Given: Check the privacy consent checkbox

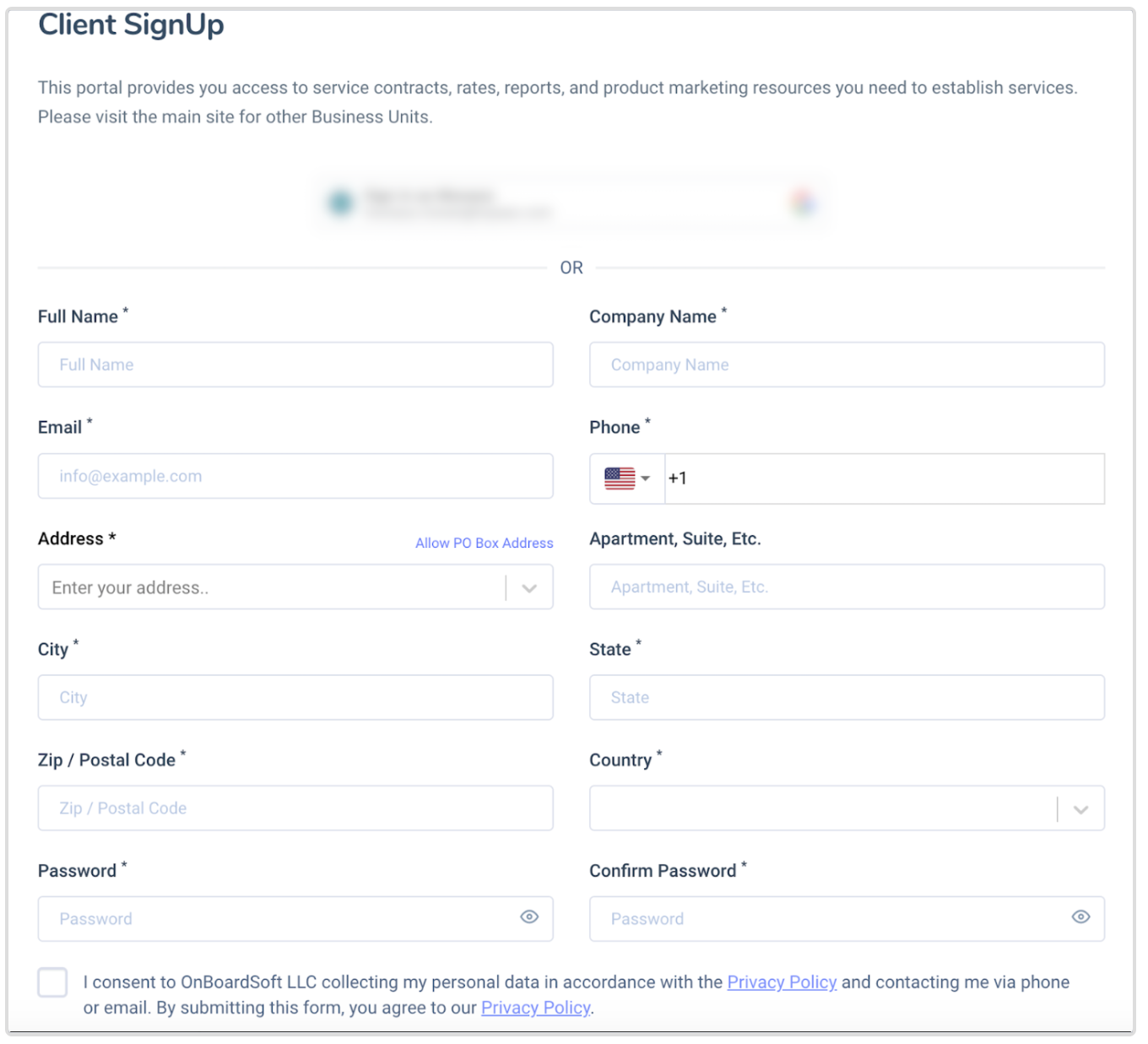Looking at the screenshot, I should coord(52,982).
